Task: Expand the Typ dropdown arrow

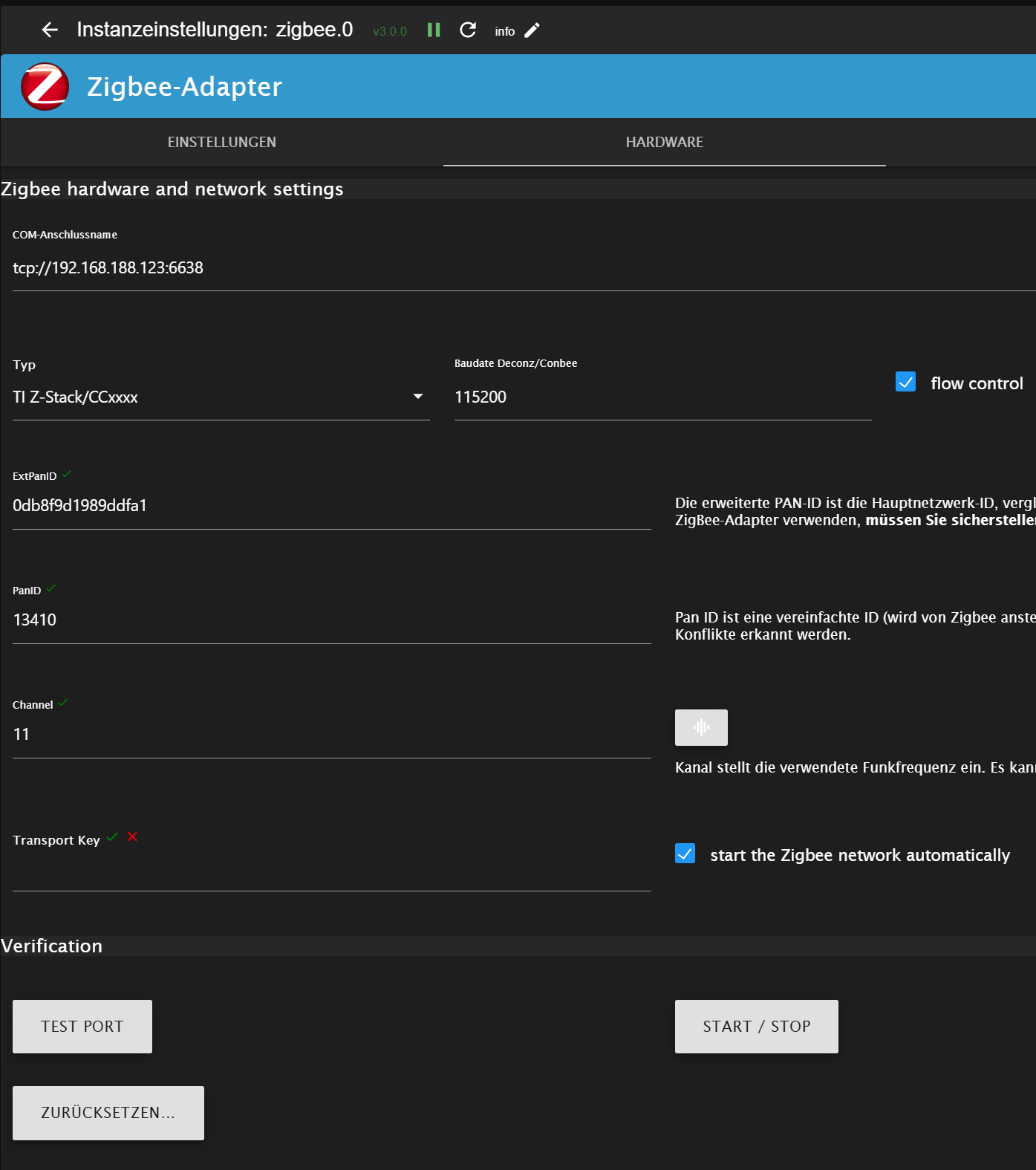Action: click(x=418, y=397)
